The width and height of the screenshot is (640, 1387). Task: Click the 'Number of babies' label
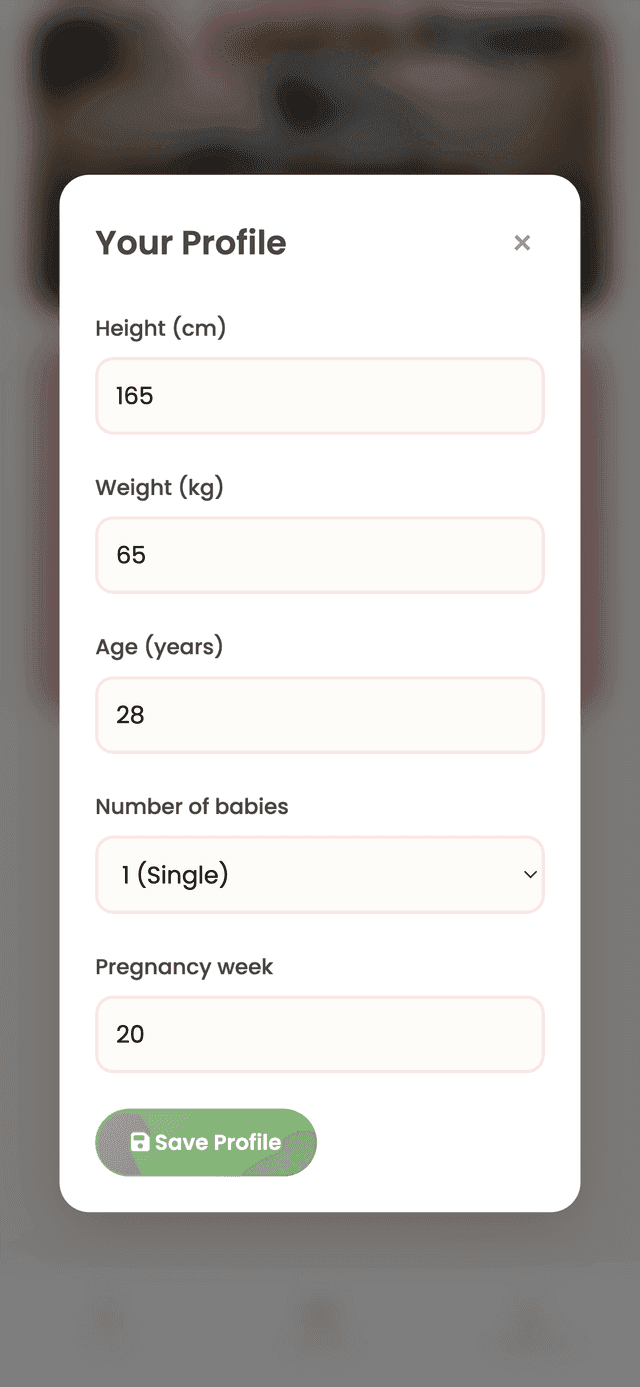click(190, 806)
